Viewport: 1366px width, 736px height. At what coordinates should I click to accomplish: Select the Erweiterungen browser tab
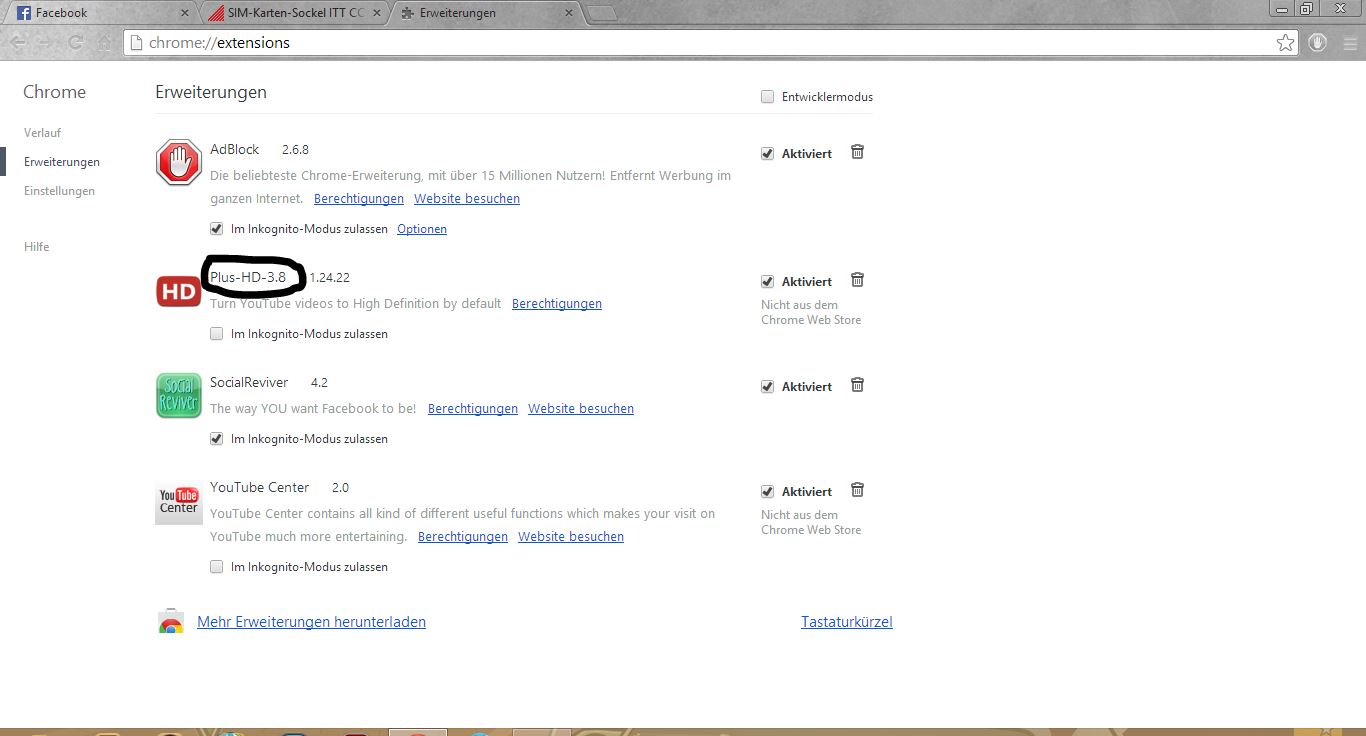[x=485, y=13]
